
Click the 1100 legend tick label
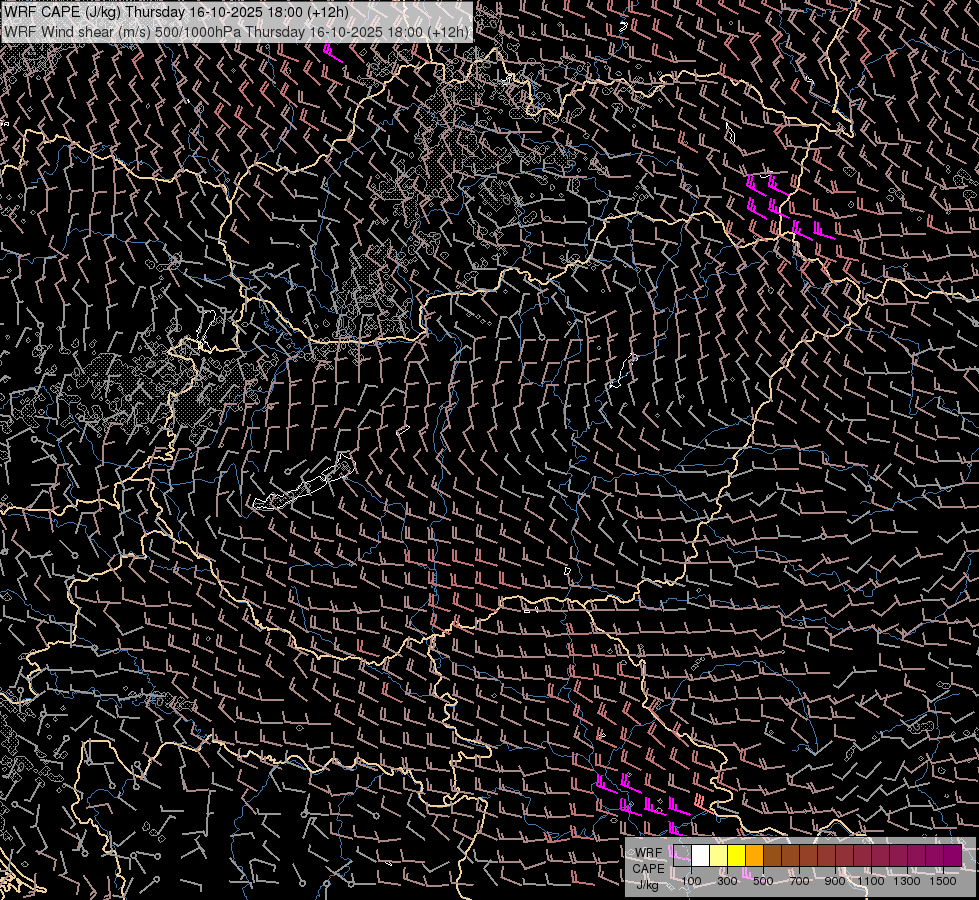pos(871,881)
